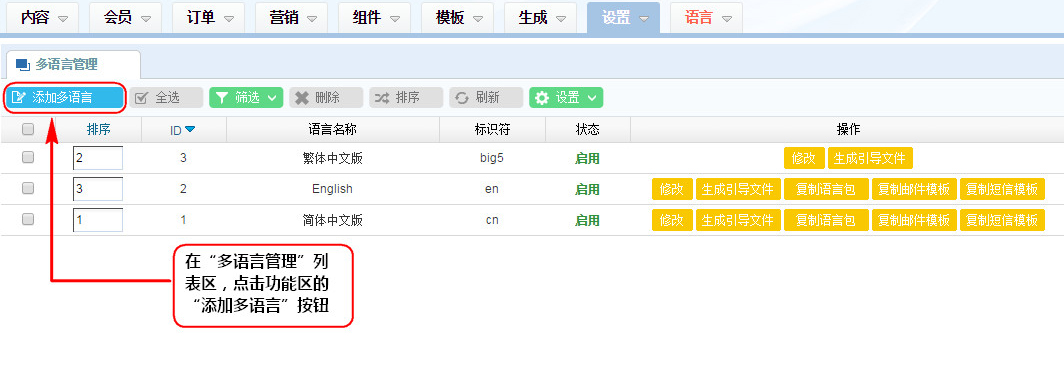The image size is (1064, 376).
Task: Click 复制语言包 for English row
Action: click(x=826, y=189)
